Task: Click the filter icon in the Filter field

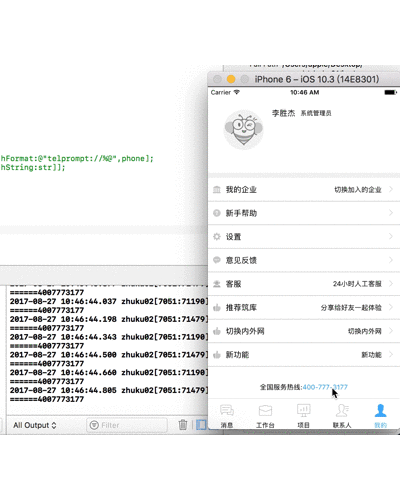Action: click(x=94, y=425)
